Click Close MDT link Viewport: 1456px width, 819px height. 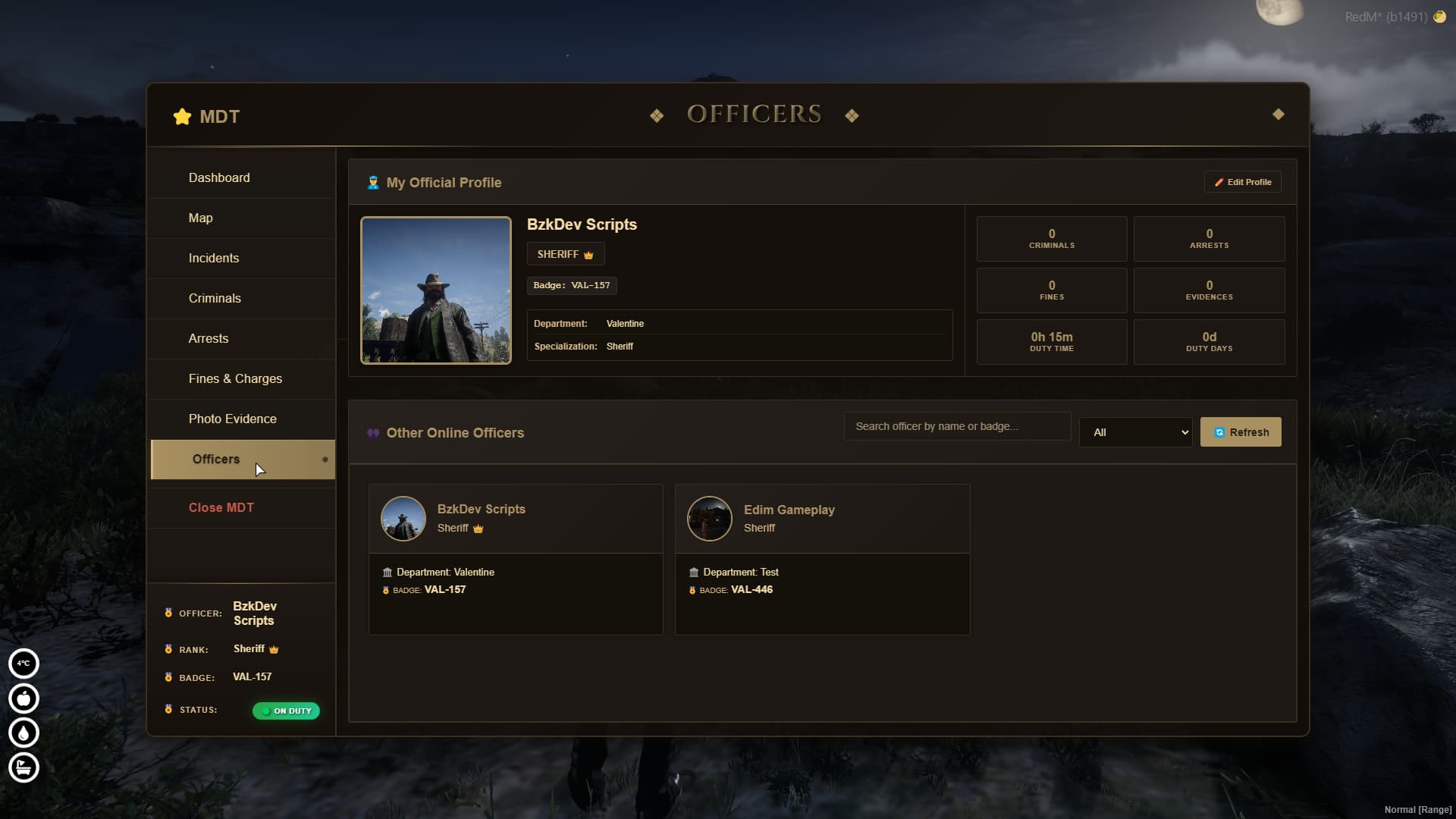pos(221,507)
